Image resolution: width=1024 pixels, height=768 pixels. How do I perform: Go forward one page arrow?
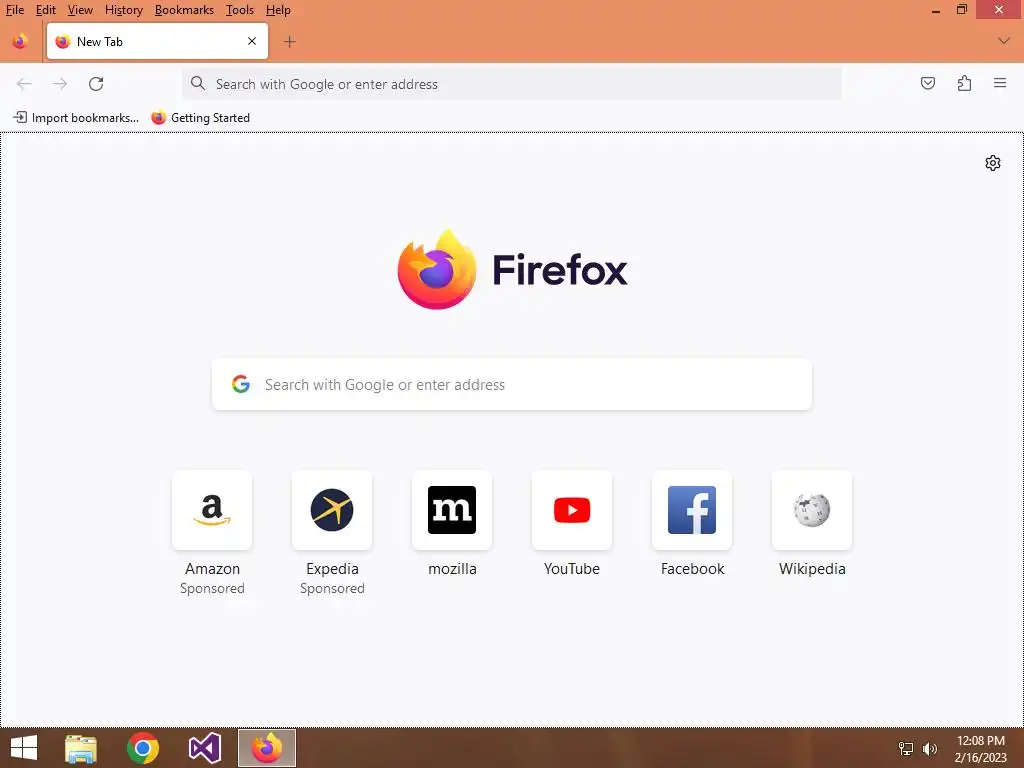[x=60, y=84]
